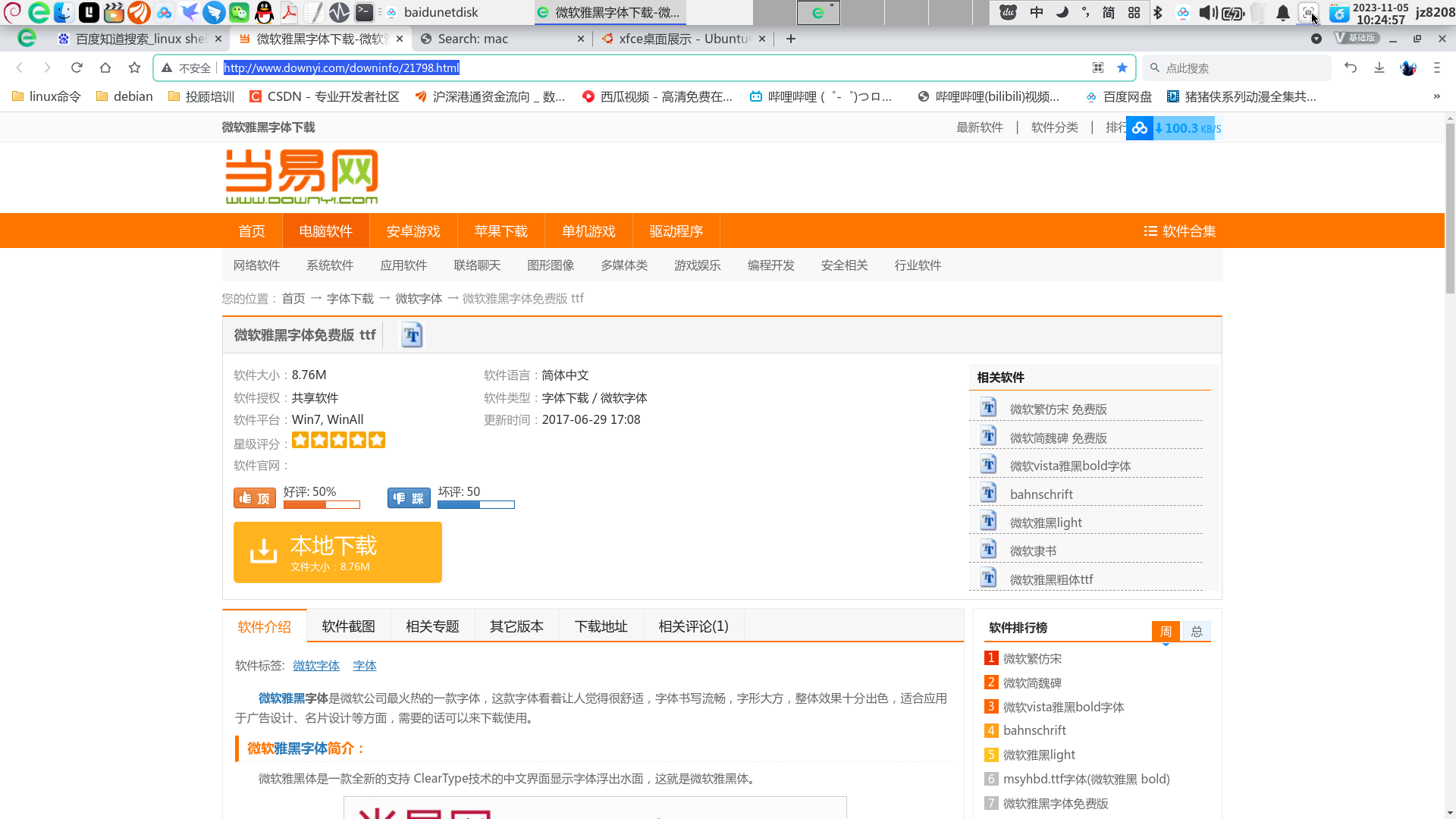
Task: Click 本地下载 download button
Action: click(337, 552)
